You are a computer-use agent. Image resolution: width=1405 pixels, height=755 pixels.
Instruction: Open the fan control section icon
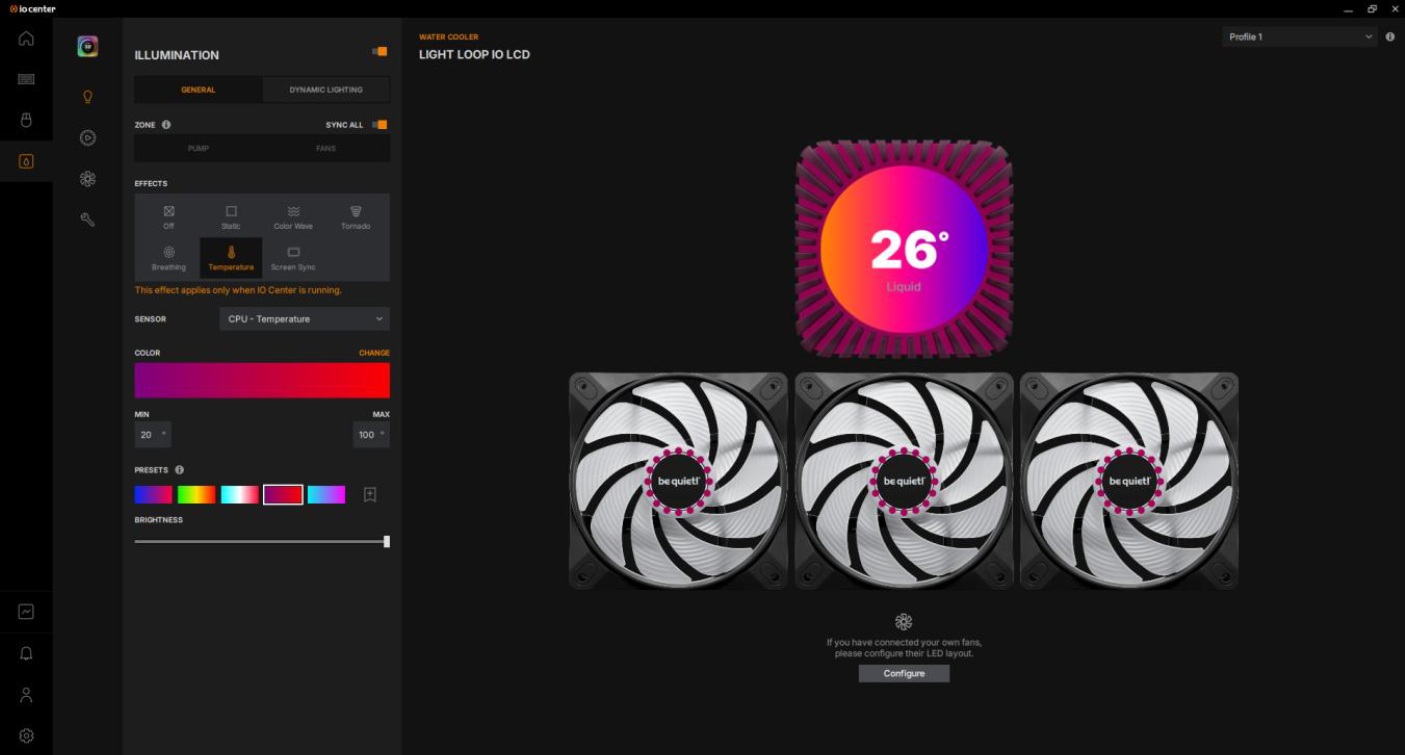click(88, 179)
